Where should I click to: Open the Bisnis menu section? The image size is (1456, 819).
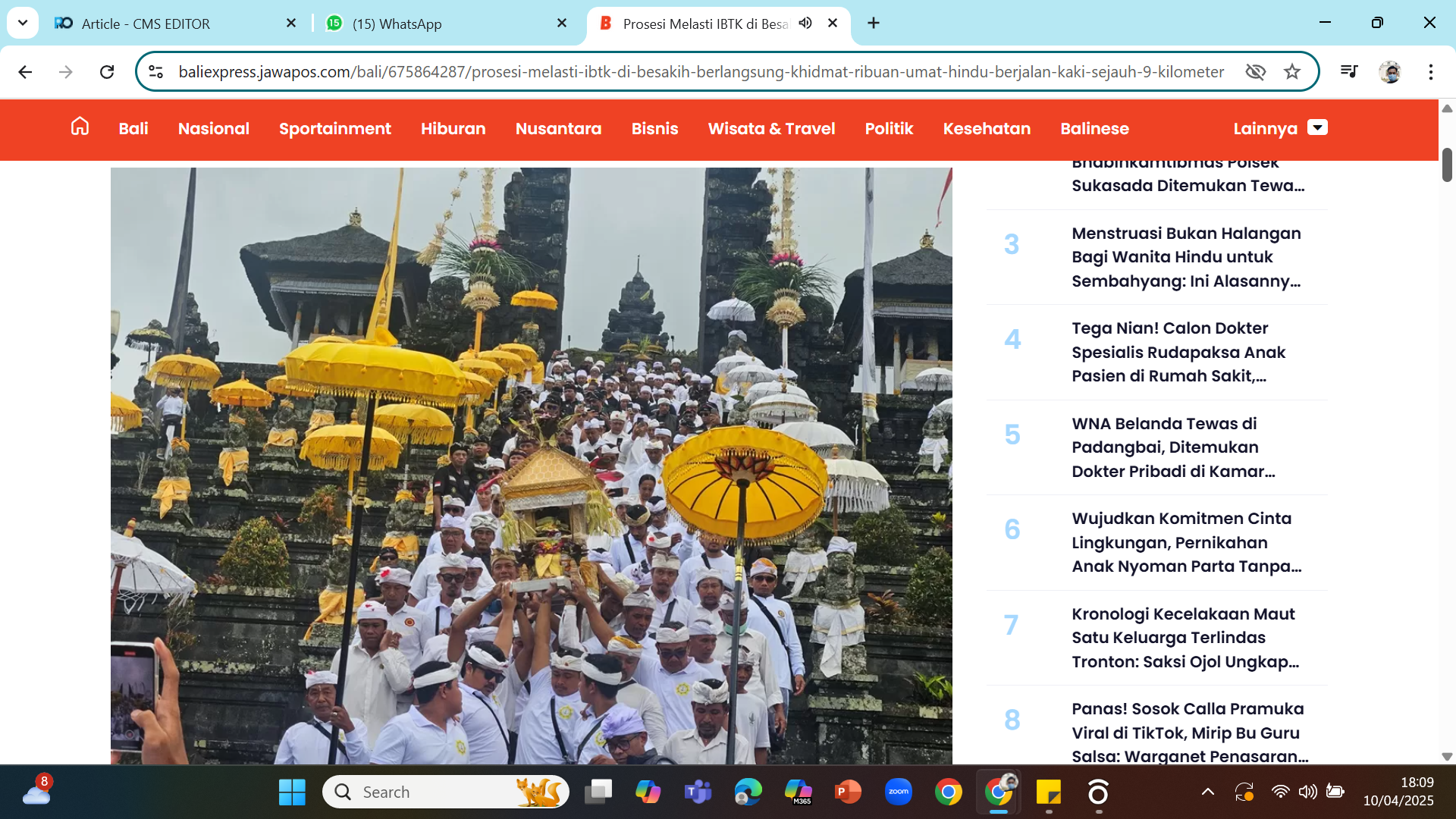click(x=655, y=128)
